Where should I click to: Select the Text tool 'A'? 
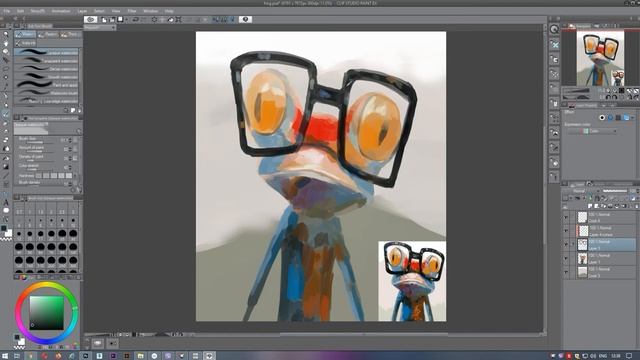6,202
